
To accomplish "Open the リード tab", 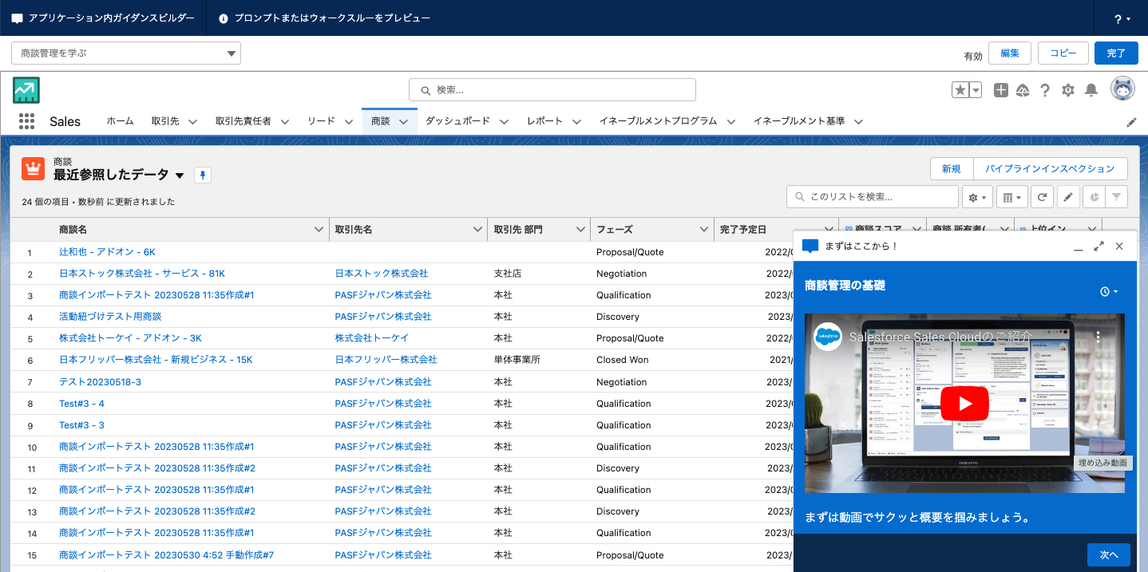I will 321,122.
